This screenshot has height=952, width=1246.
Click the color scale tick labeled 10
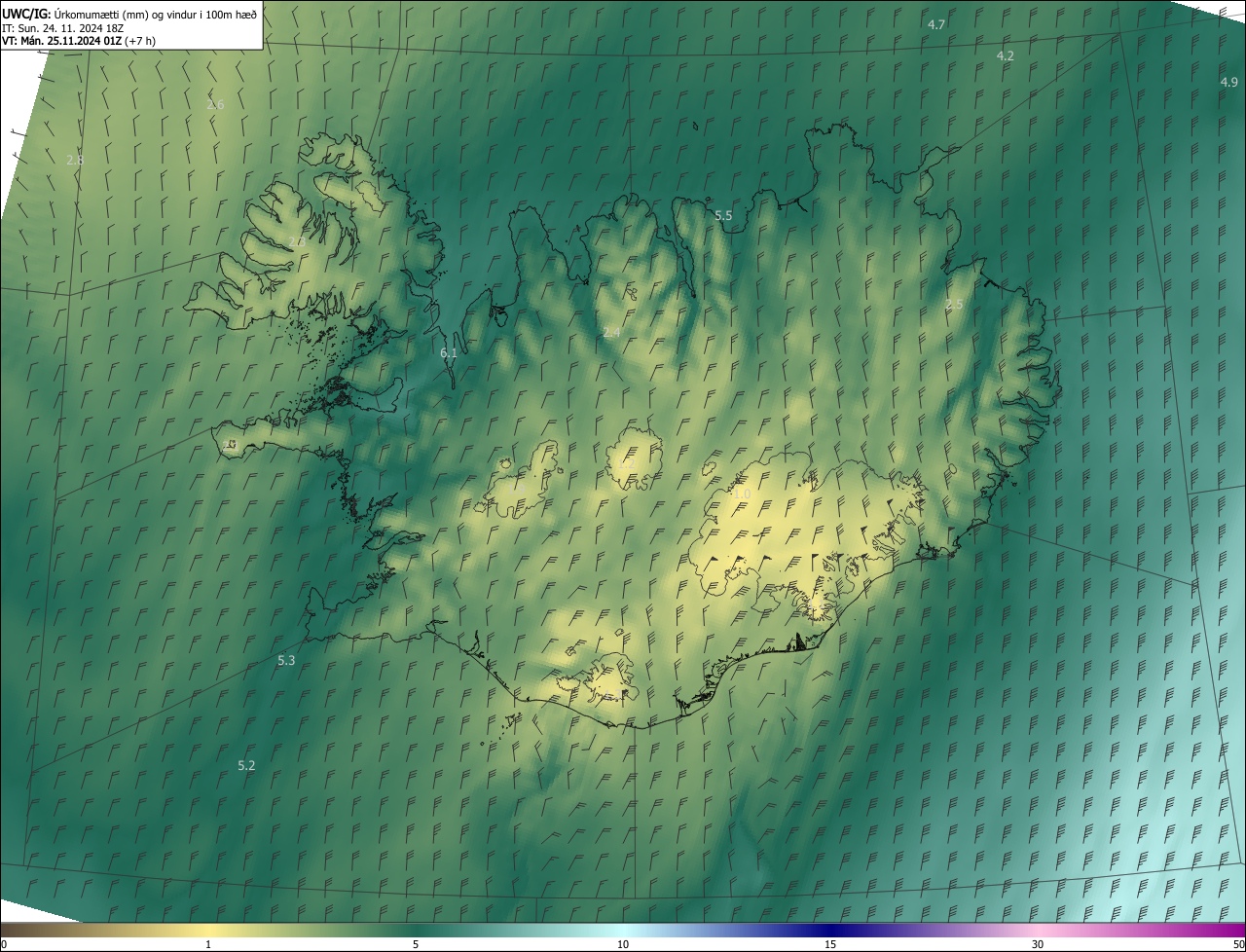[623, 944]
